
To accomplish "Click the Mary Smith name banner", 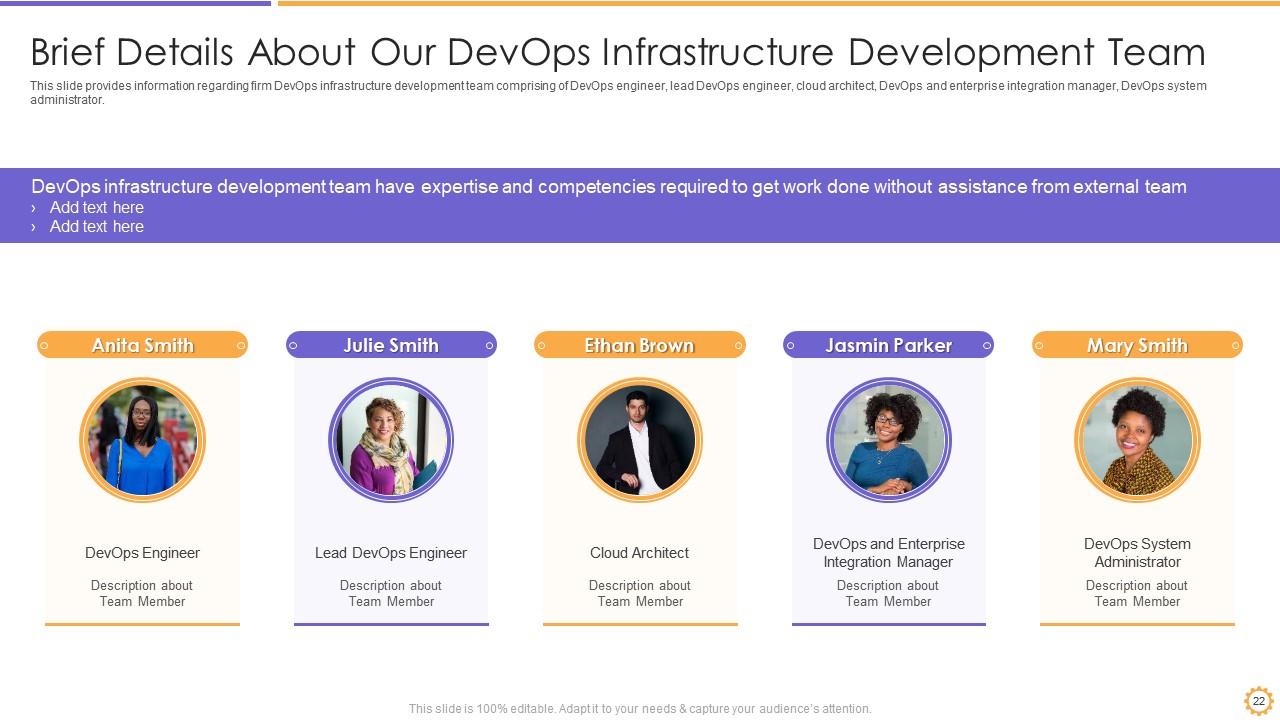I will (x=1137, y=345).
